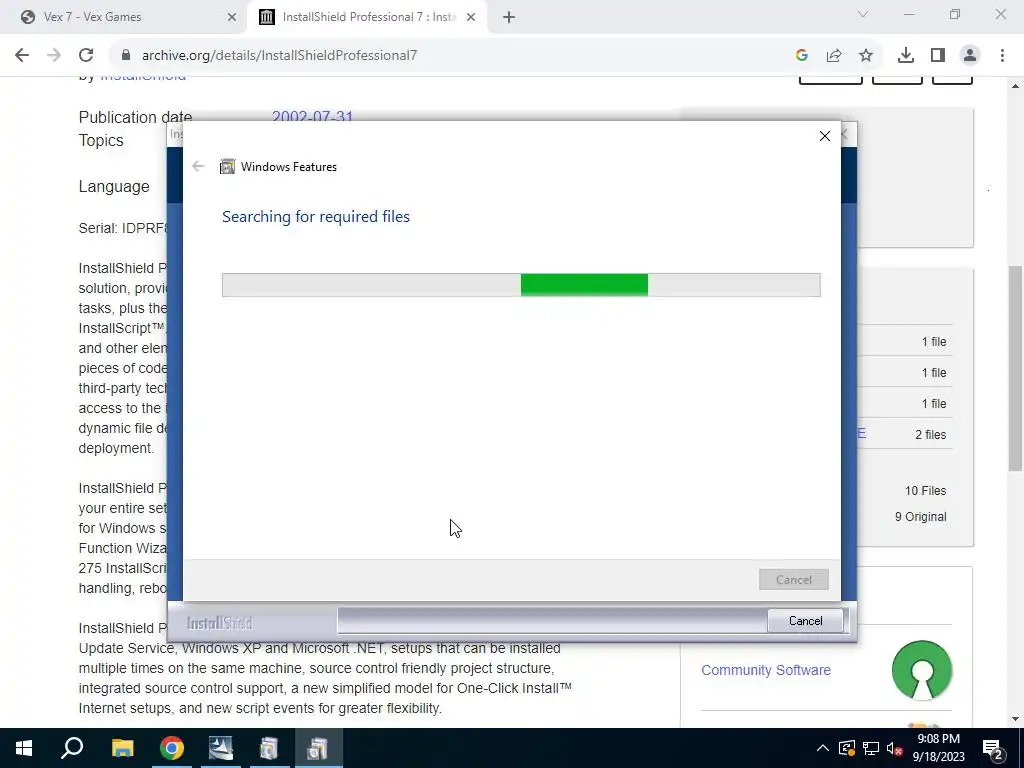Open the Community Software link
This screenshot has width=1024, height=768.
766,670
